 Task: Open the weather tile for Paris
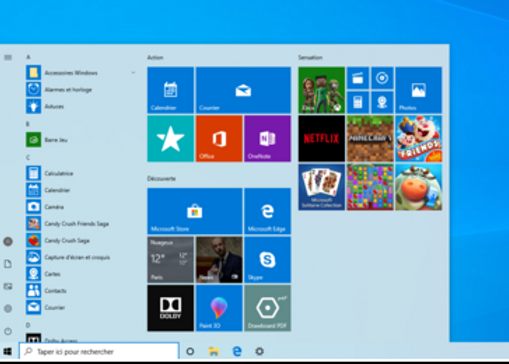pos(170,260)
